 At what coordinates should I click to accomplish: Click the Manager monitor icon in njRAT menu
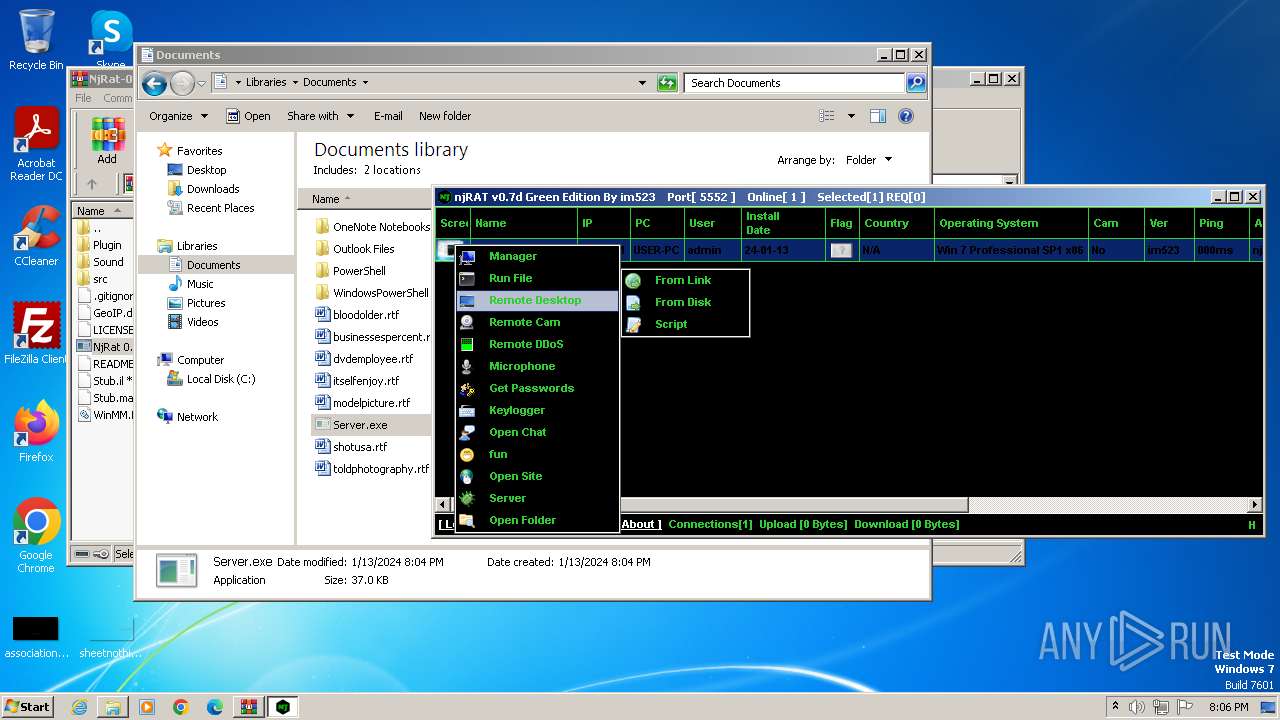[x=467, y=256]
